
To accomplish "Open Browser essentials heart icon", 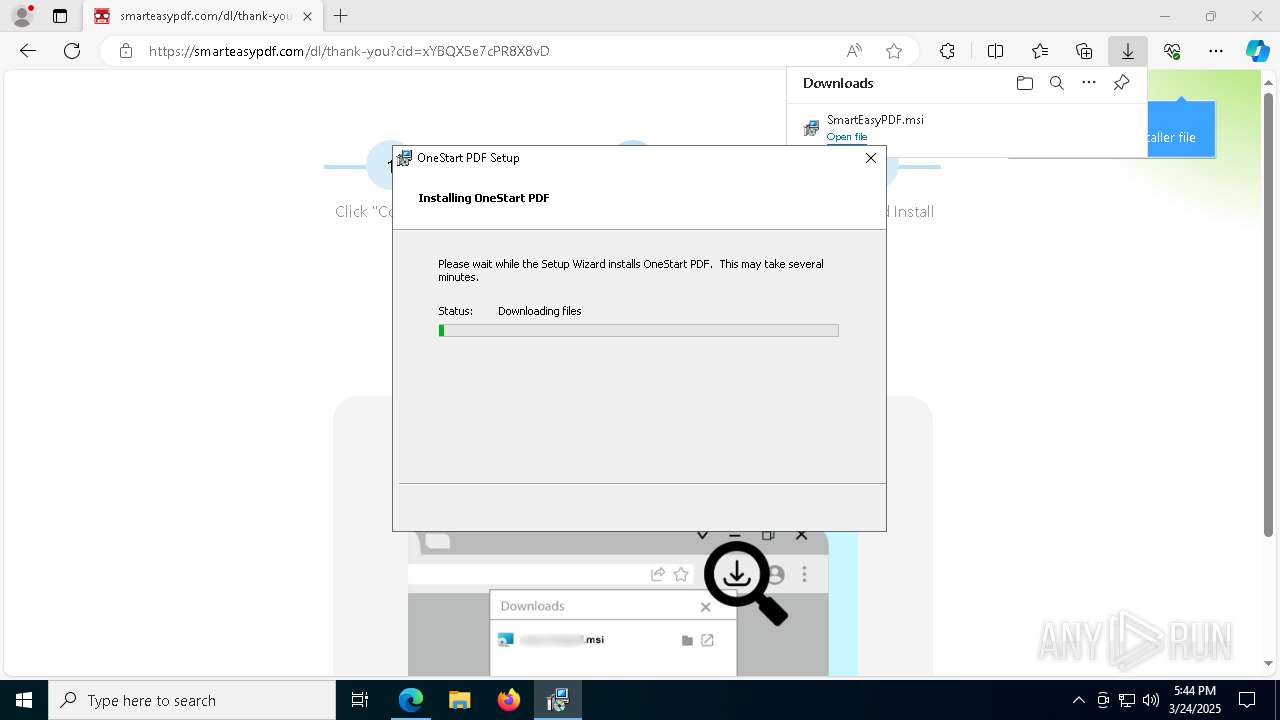I will pos(1172,51).
